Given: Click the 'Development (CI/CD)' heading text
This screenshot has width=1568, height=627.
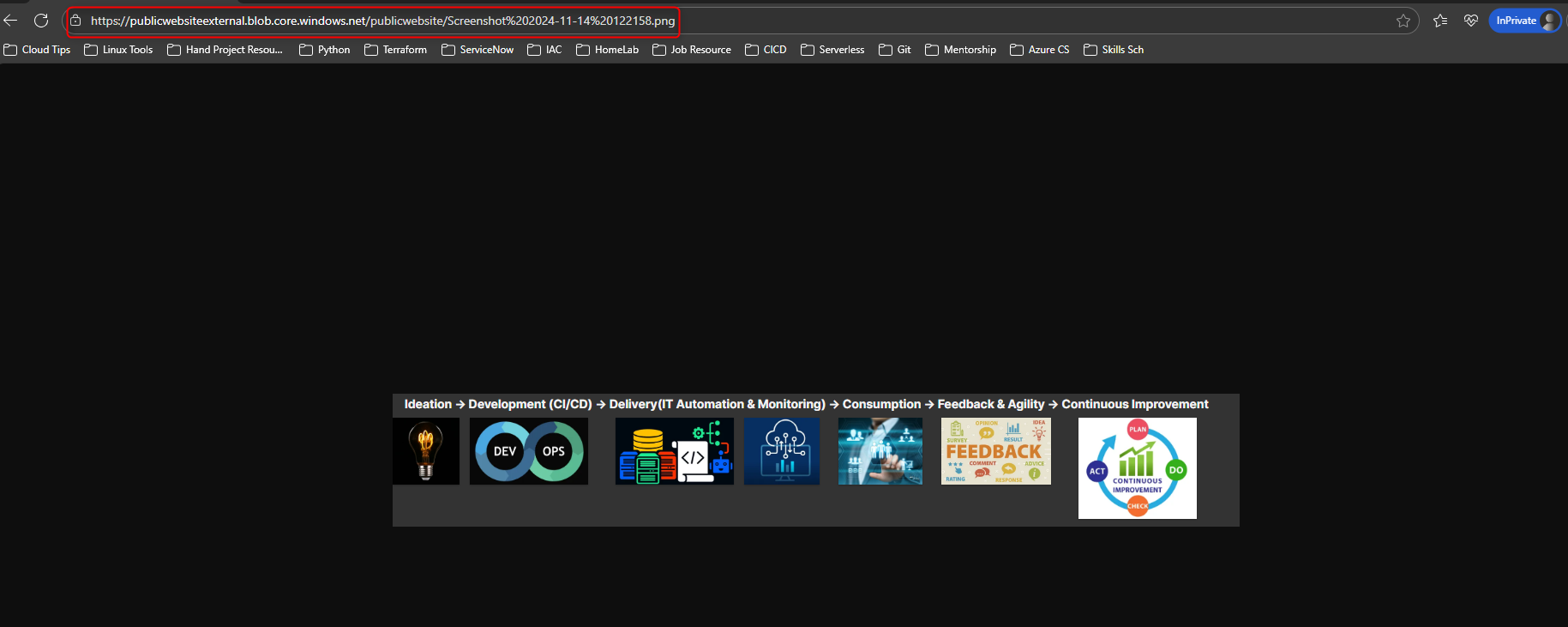Looking at the screenshot, I should (530, 404).
